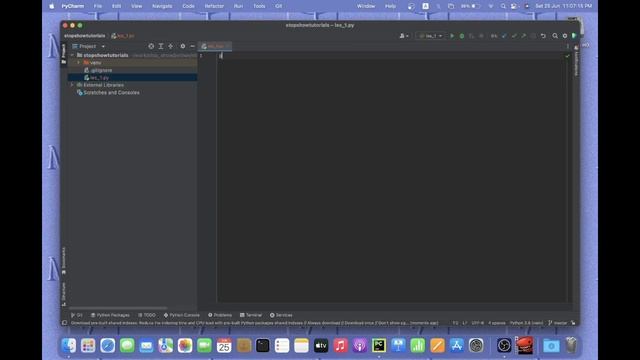
Task: Select les_1.py in the project tree
Action: (x=100, y=78)
